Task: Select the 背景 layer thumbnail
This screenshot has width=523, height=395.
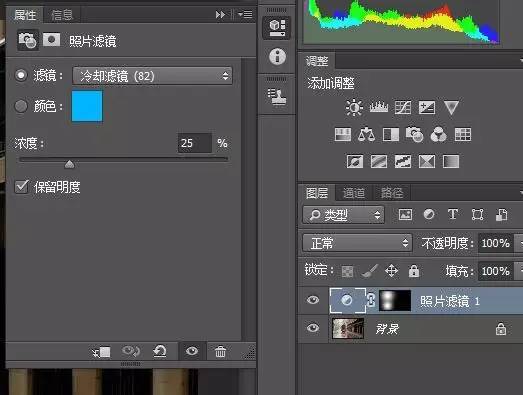Action: 348,328
